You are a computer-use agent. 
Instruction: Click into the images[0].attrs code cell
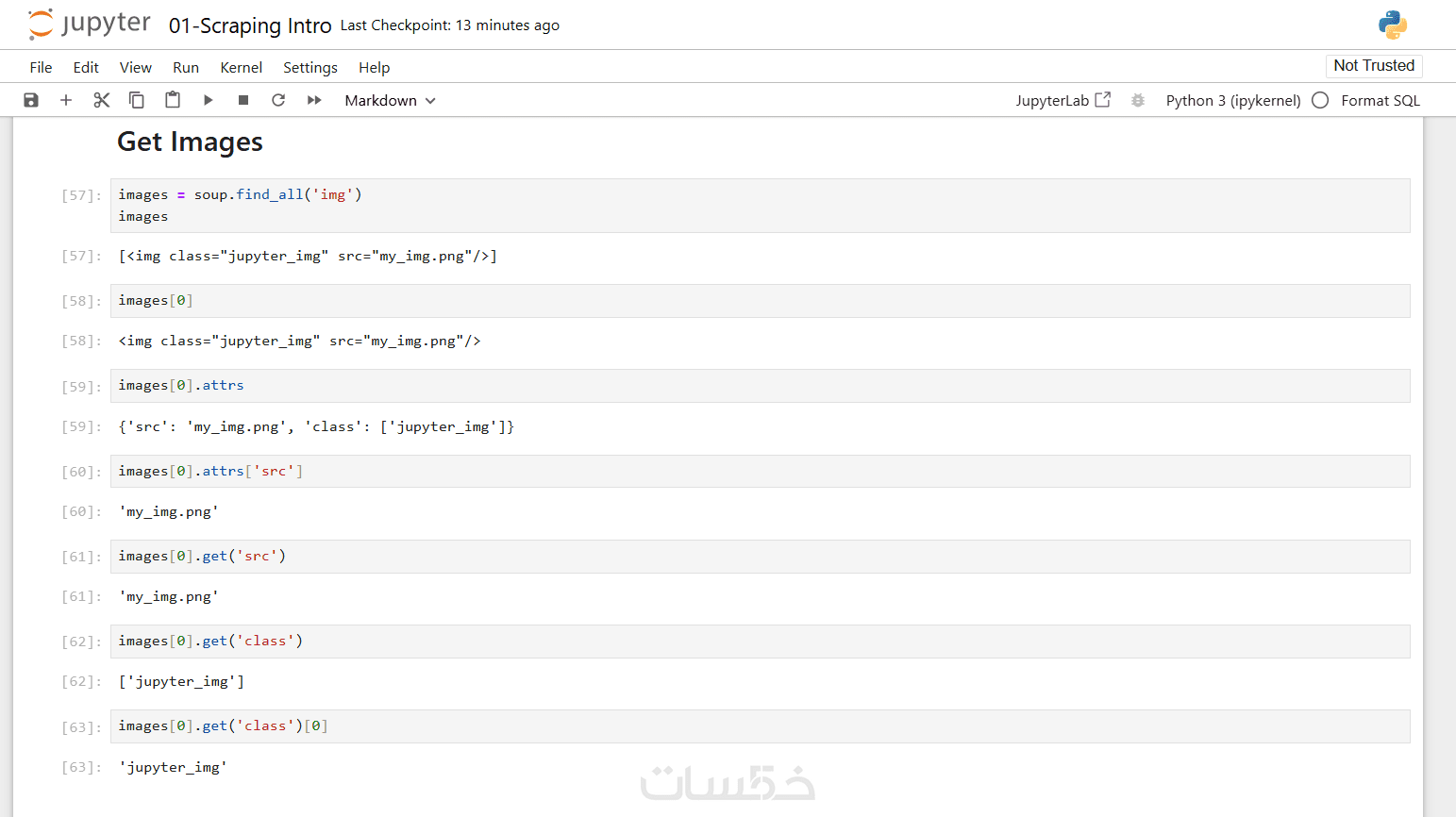pos(755,385)
